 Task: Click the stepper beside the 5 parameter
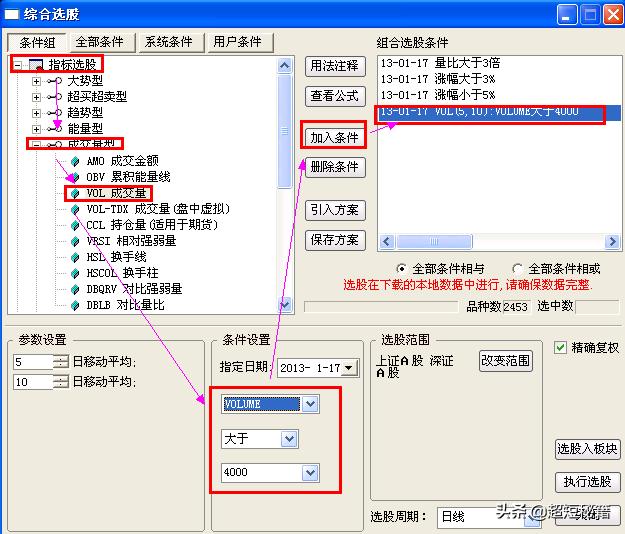pyautogui.click(x=61, y=362)
